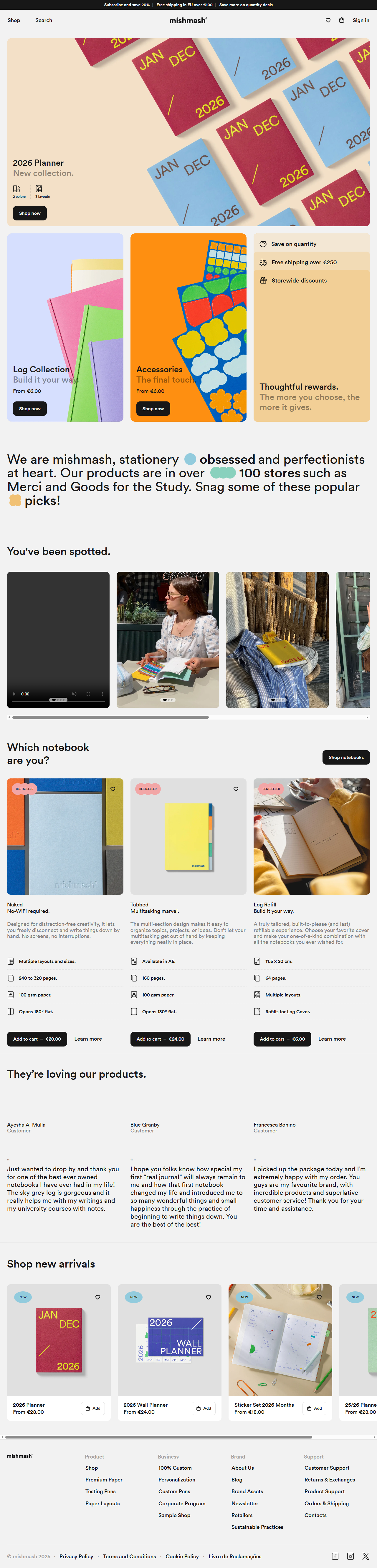Favorite the 2026 Wall Planner heart icon

[208, 1297]
